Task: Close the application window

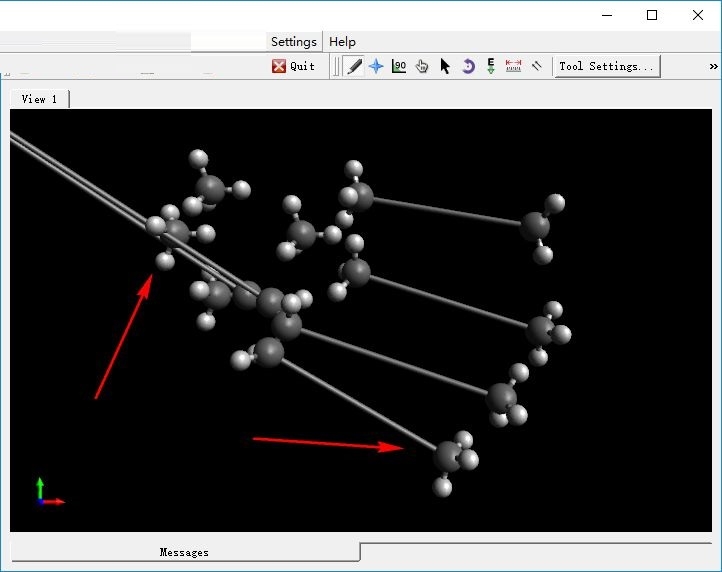Action: (698, 15)
